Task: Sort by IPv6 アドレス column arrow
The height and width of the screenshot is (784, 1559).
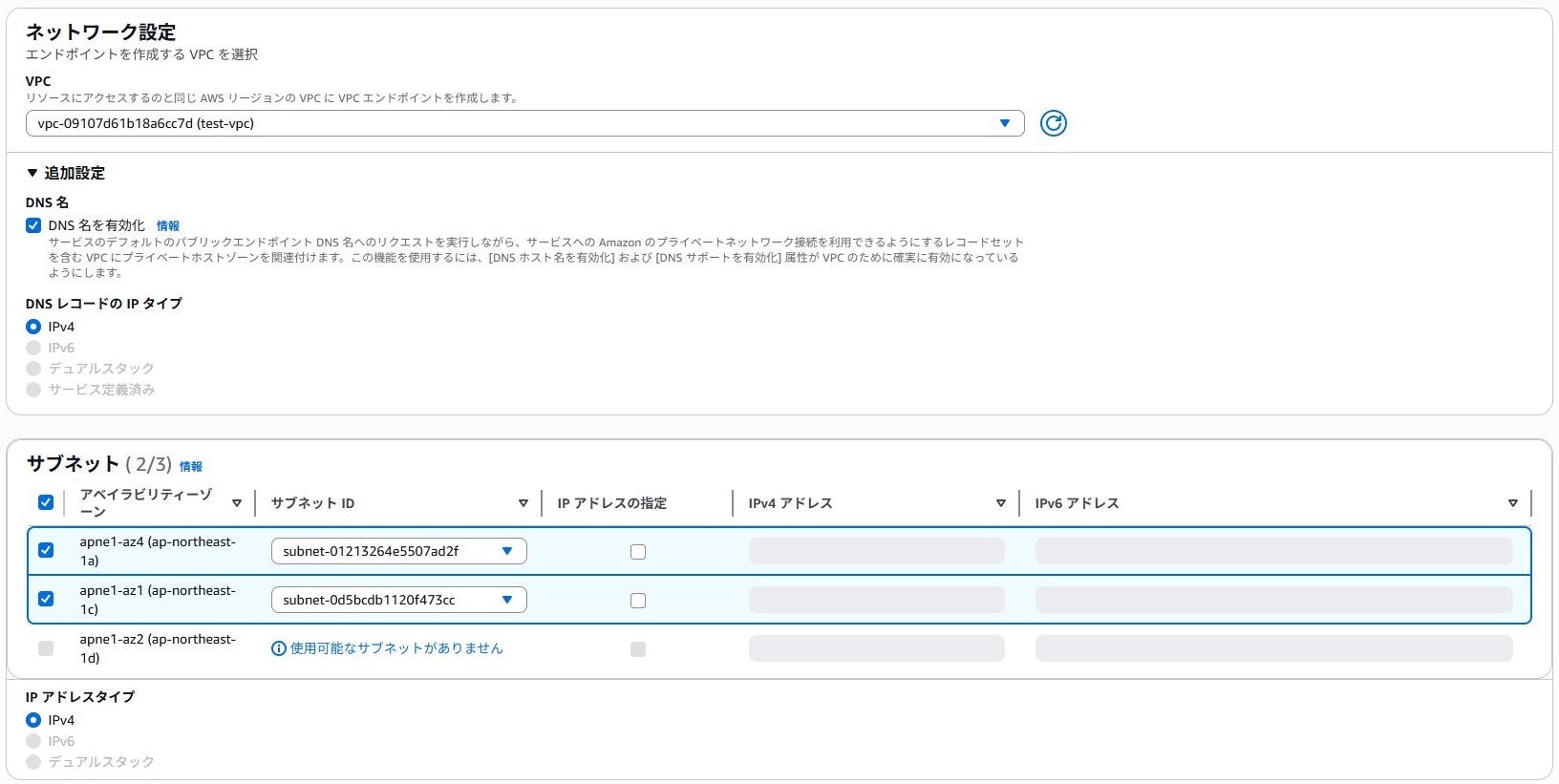Action: pos(1513,503)
